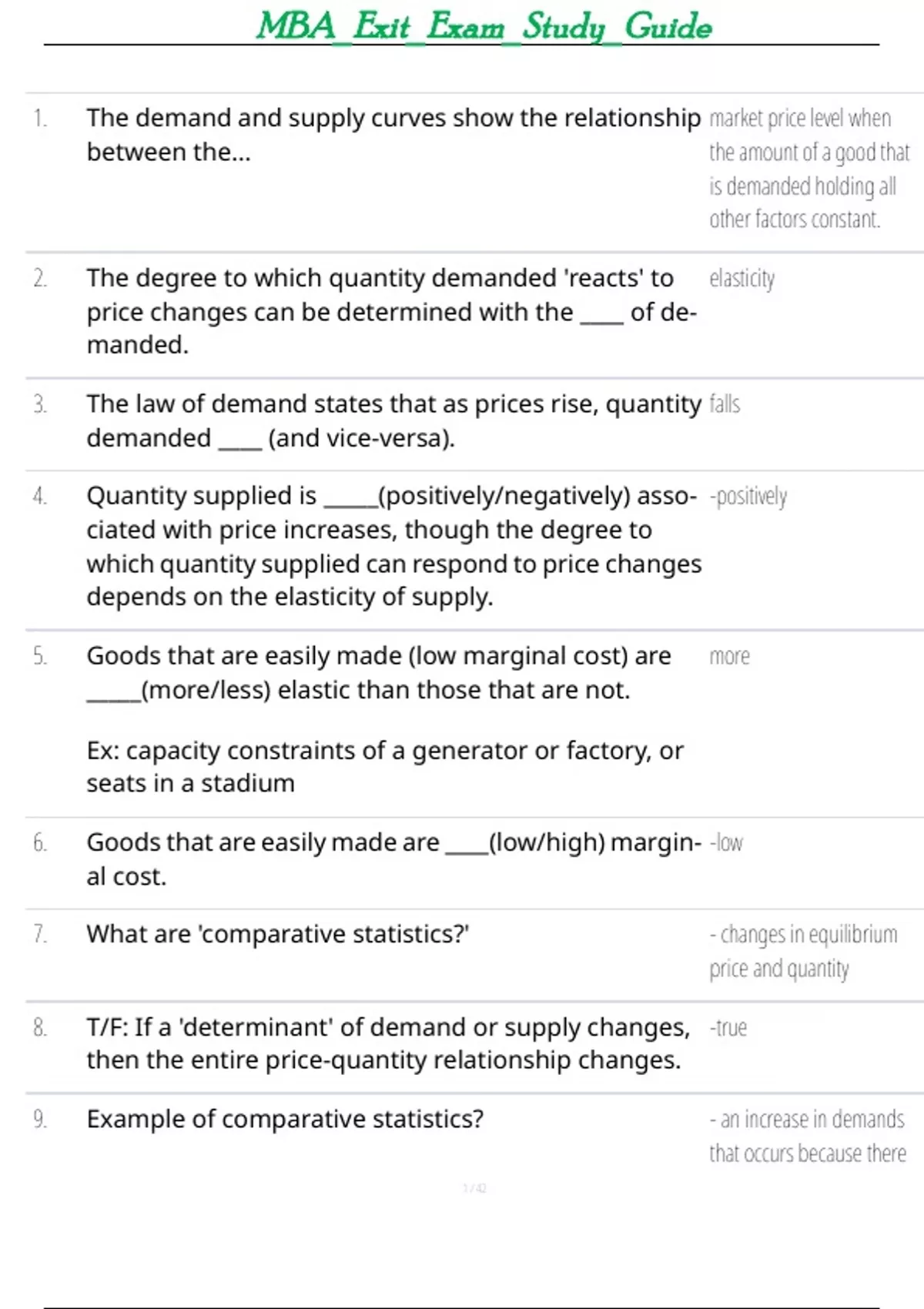The image size is (924, 1309).
Task: Click the answer 'falls' beside question 3
Action: [725, 404]
